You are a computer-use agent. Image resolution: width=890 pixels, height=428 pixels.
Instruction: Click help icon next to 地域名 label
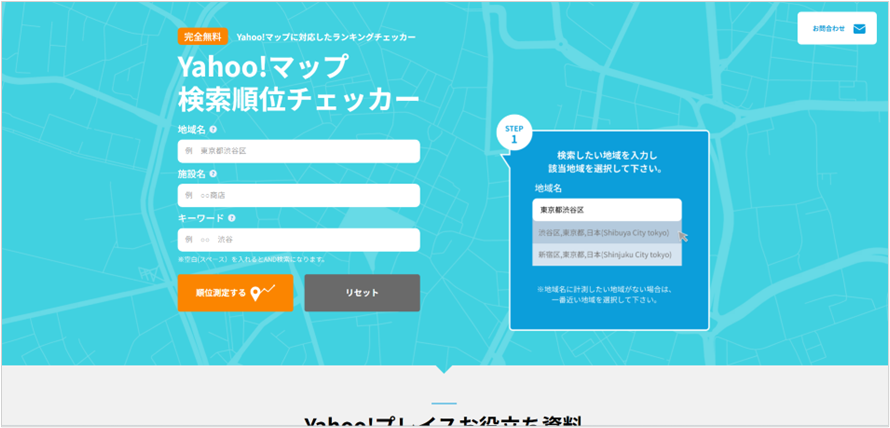(x=213, y=129)
